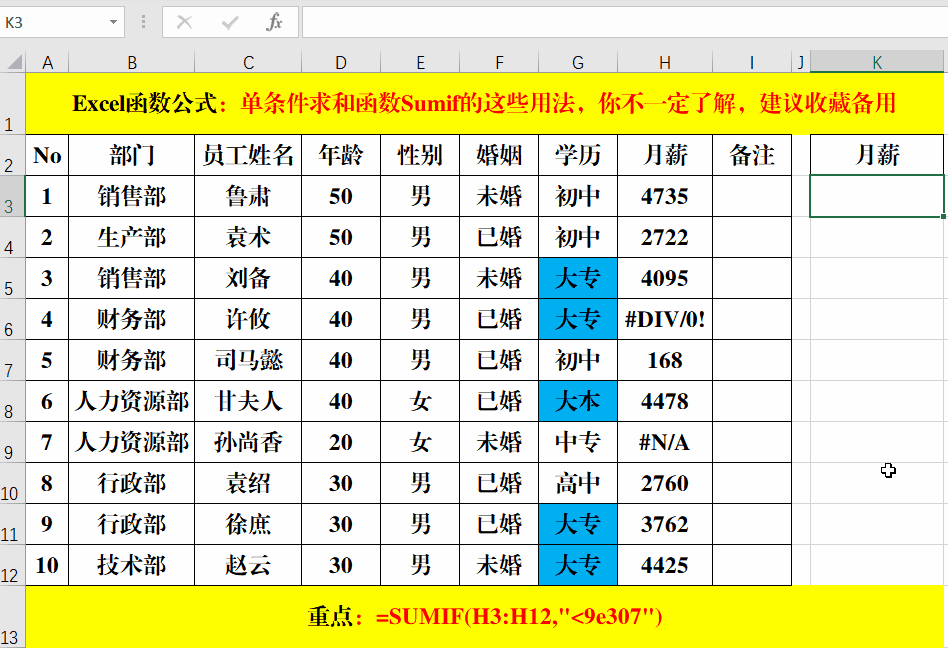Click the cell showing =SUMIF(H3:H12,"<9e307")

pos(484,617)
